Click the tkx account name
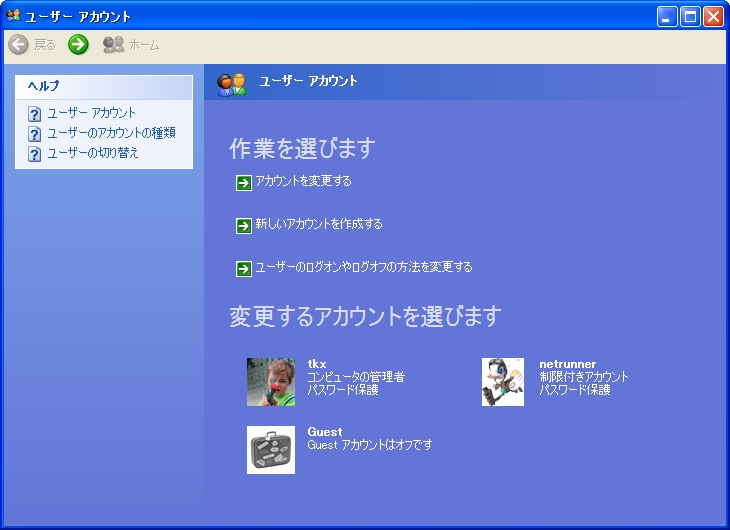Screen dimensions: 730x530 (x=317, y=364)
